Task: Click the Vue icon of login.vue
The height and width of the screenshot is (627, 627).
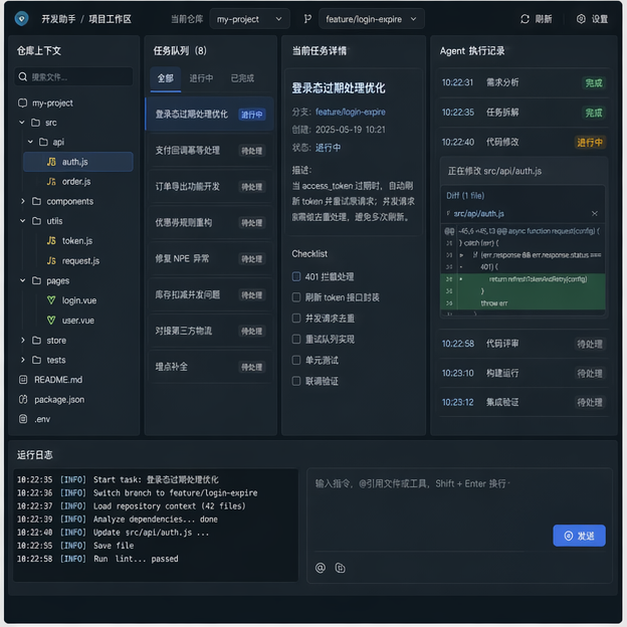Action: [51, 300]
